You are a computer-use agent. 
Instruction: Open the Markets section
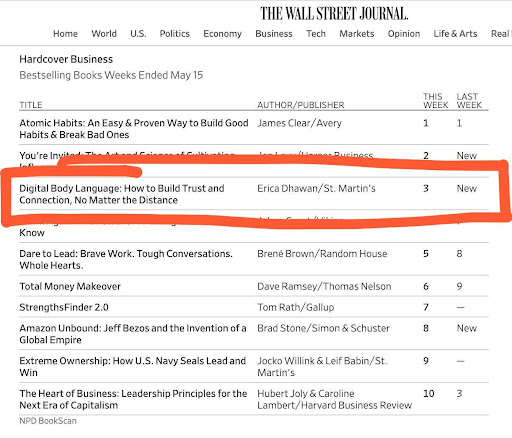point(357,34)
